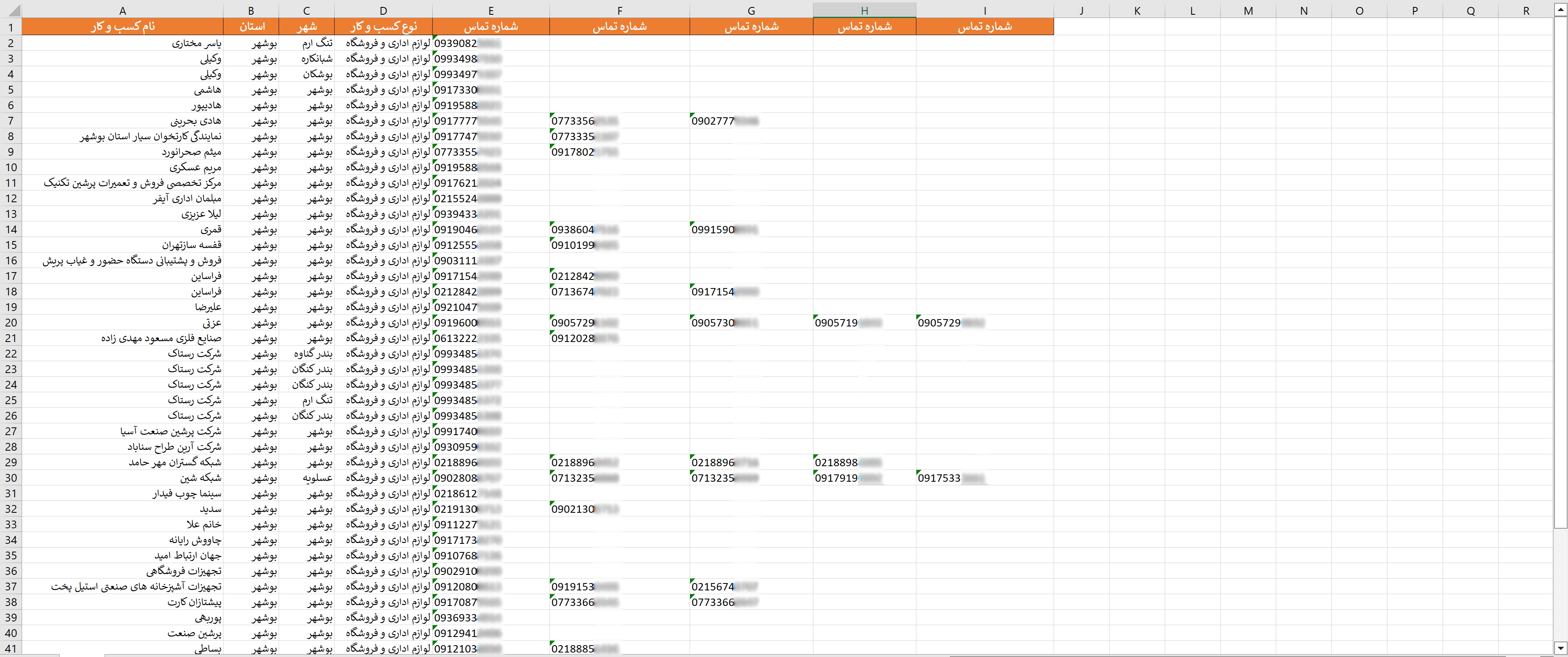Select column C header
Image resolution: width=1568 pixels, height=657 pixels.
pyautogui.click(x=306, y=10)
